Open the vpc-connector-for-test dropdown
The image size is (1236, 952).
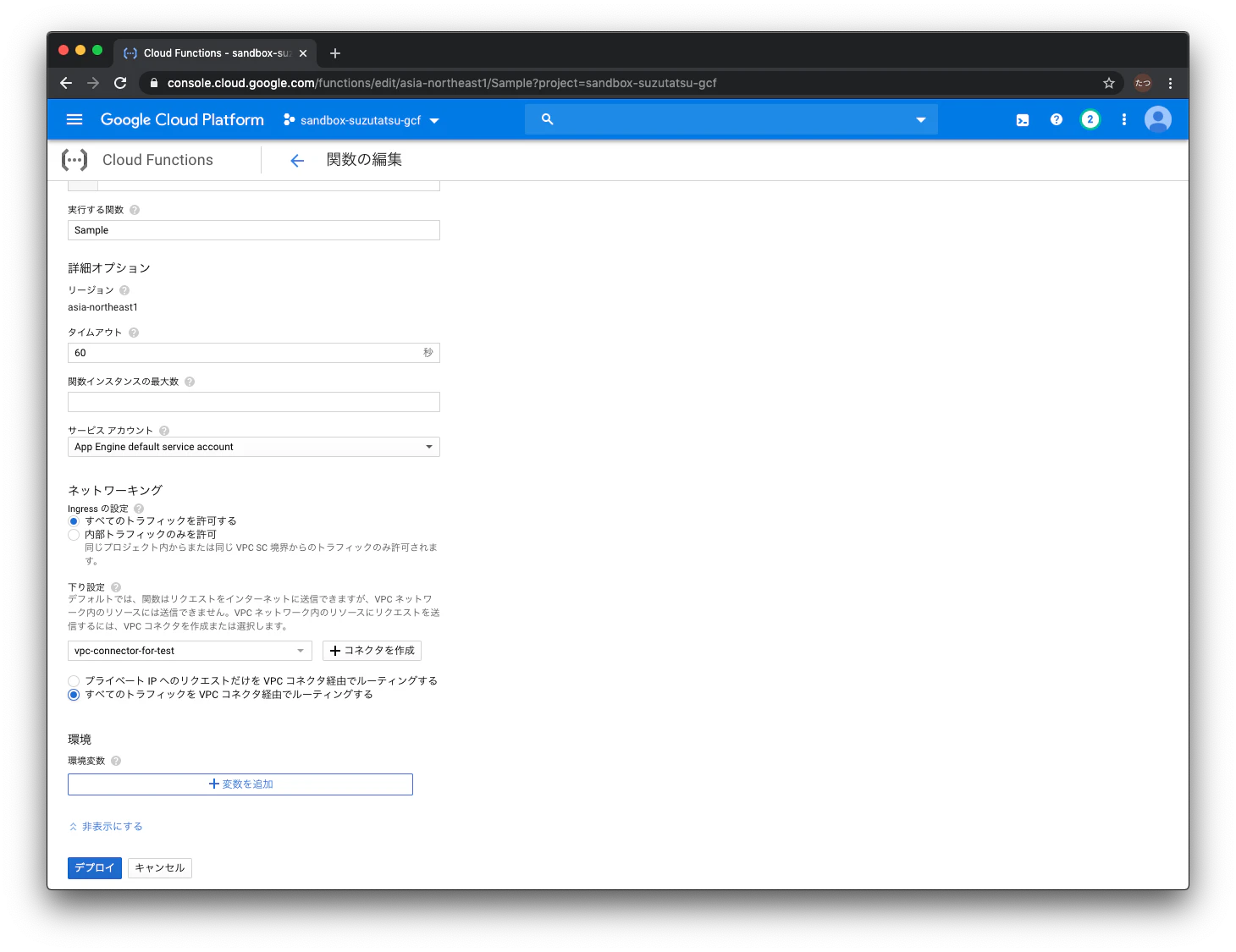pos(190,651)
